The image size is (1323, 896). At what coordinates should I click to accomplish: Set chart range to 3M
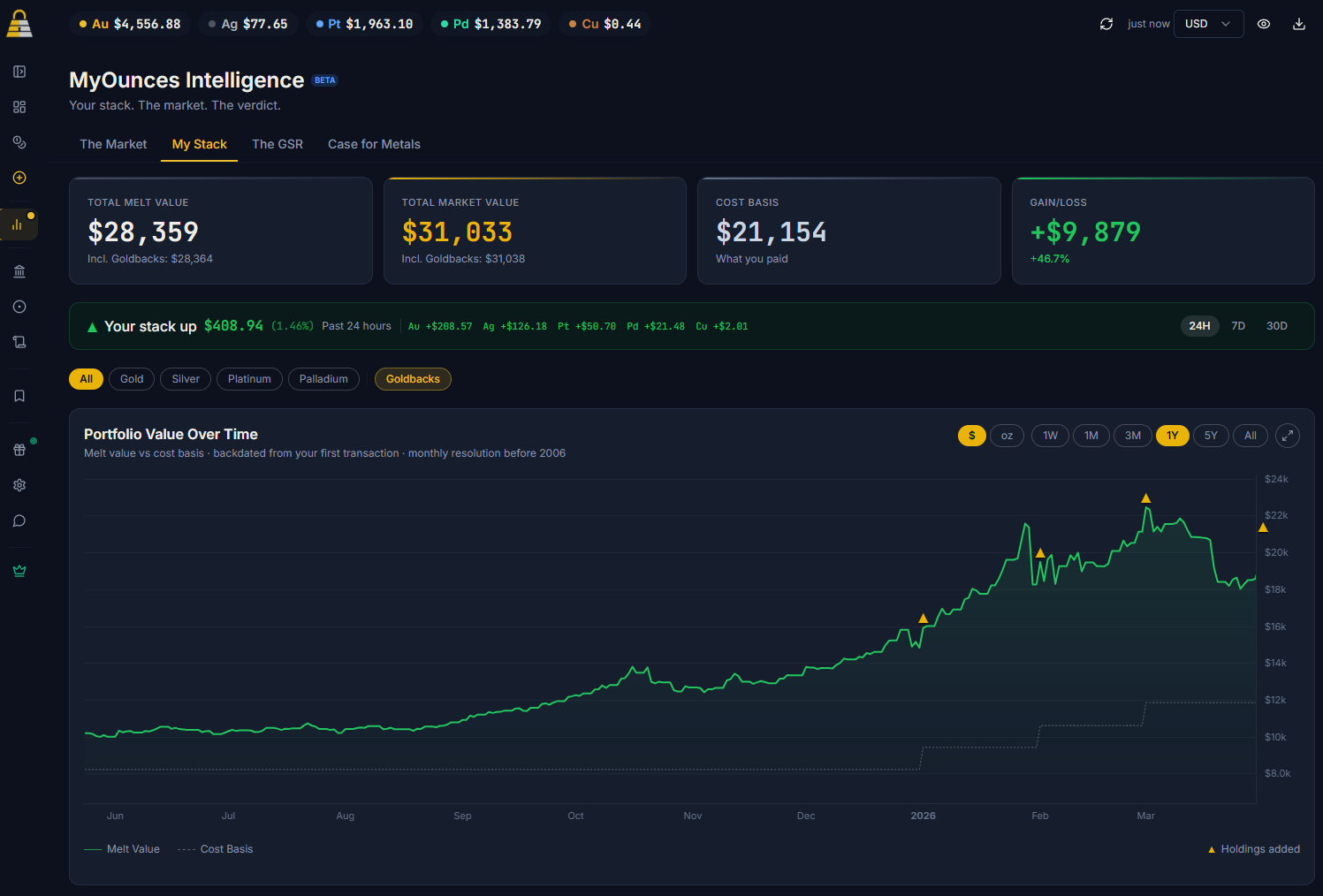1133,436
